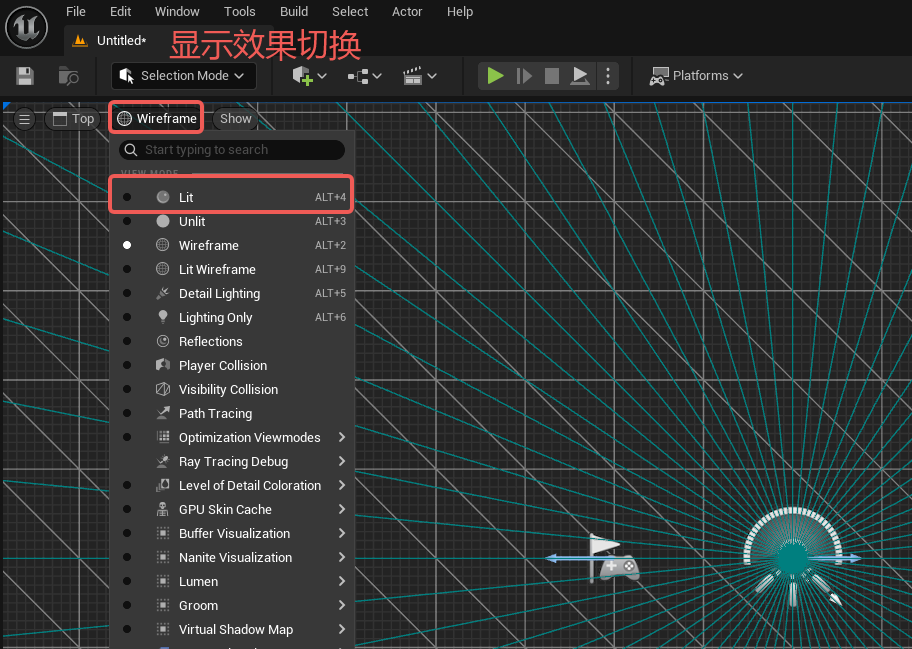Click the Unreal Engine logo icon

26,27
